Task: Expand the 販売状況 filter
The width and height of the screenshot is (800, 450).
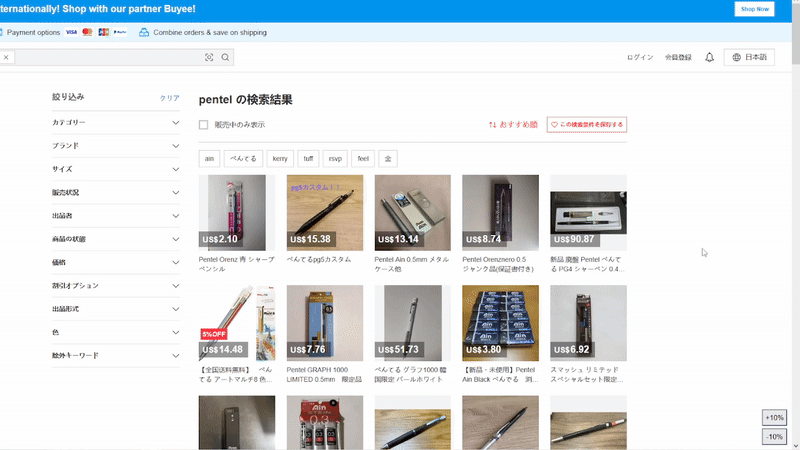Action: [x=116, y=192]
